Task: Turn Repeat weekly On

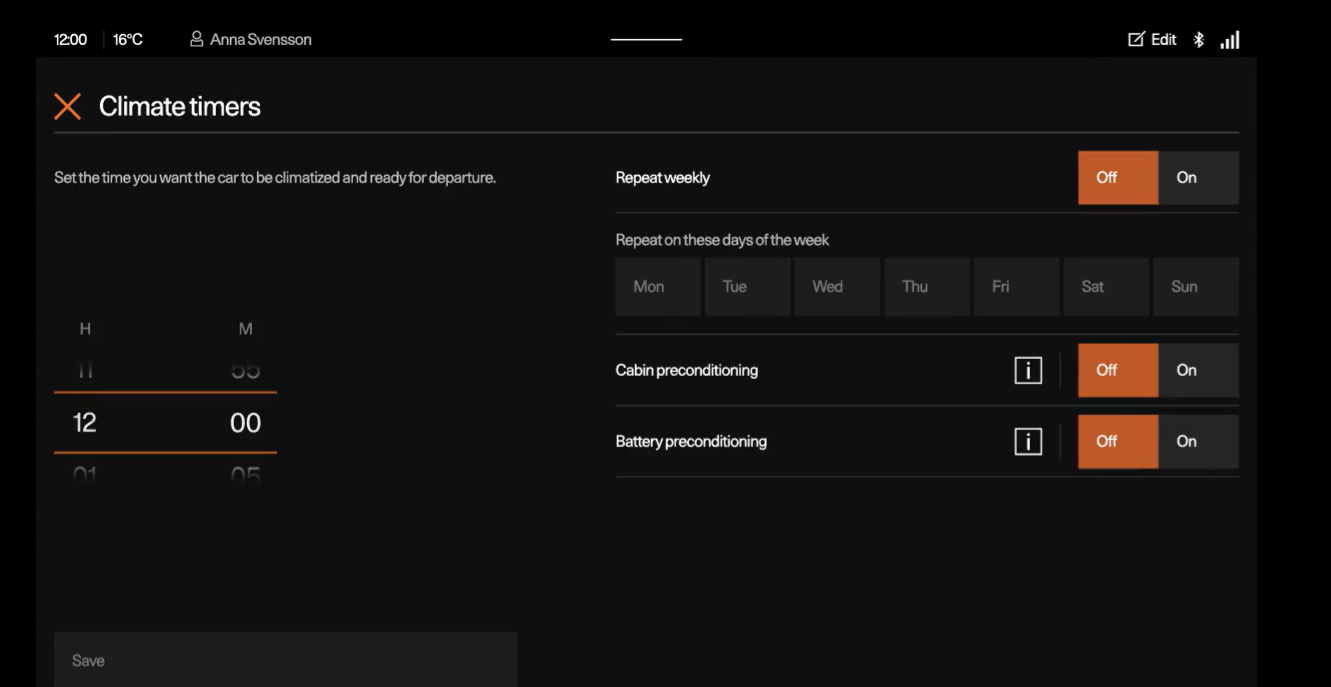Action: [1197, 178]
